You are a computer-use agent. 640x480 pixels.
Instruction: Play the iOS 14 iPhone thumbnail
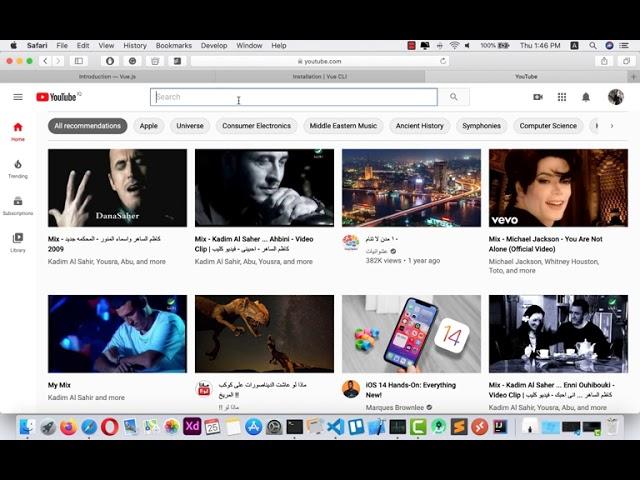pyautogui.click(x=411, y=334)
